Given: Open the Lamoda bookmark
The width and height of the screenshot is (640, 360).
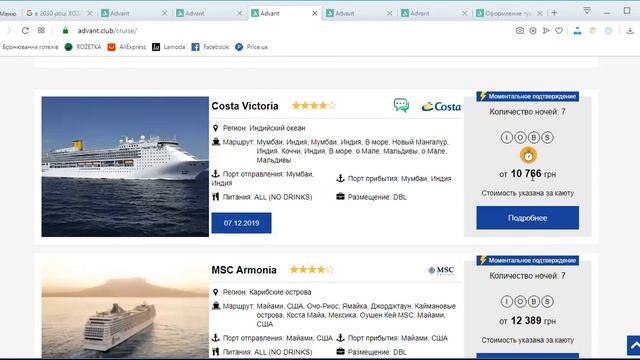Looking at the screenshot, I should pyautogui.click(x=169, y=47).
